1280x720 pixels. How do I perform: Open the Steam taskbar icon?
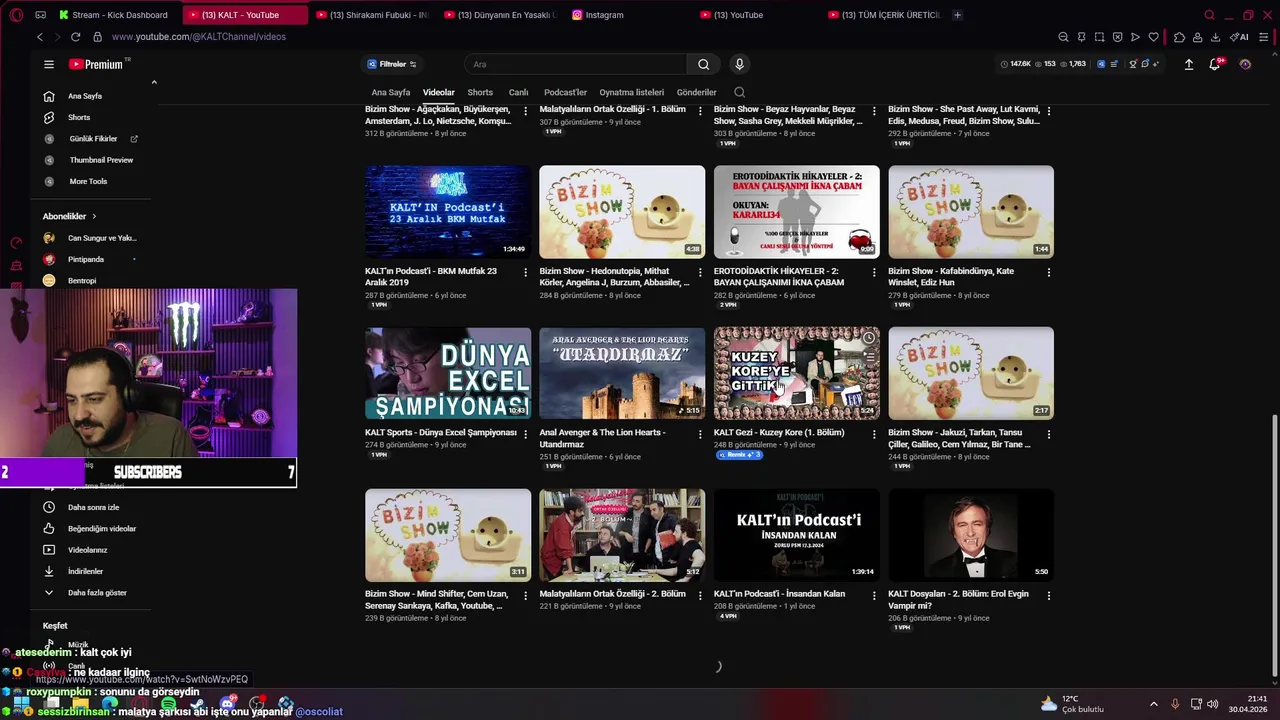(x=197, y=704)
